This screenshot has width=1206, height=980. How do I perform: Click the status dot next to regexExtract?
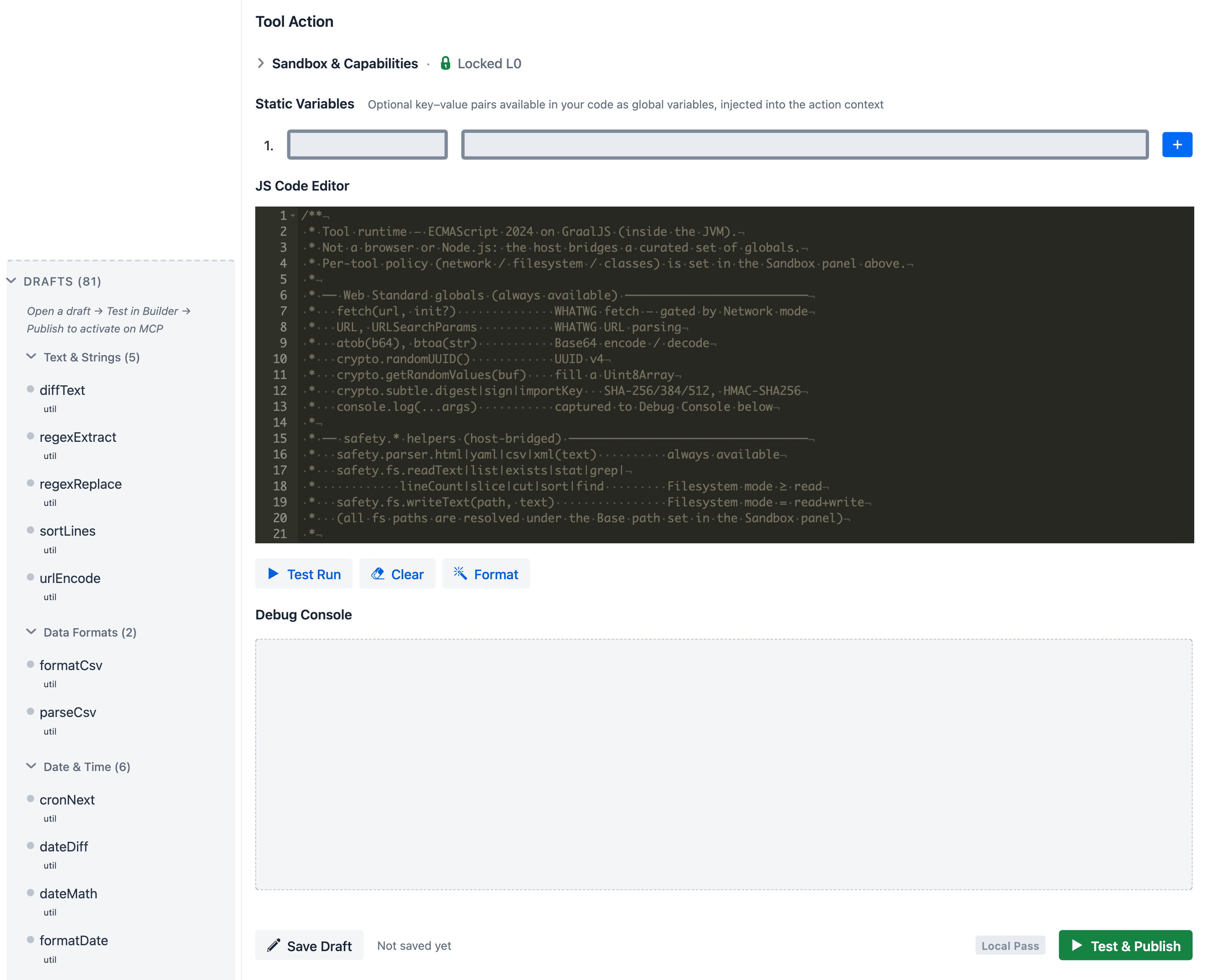[31, 436]
